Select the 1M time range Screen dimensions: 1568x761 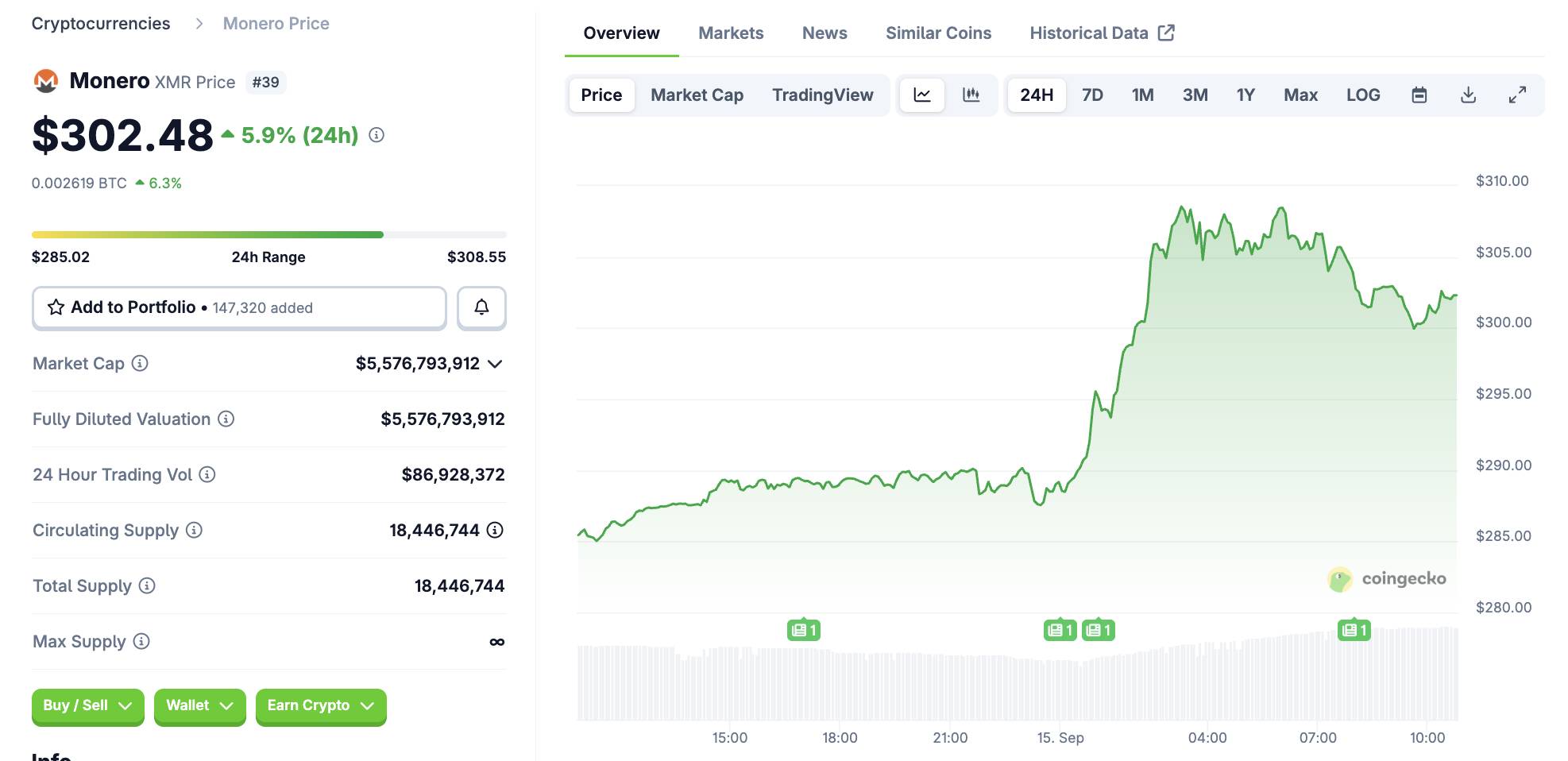1142,95
